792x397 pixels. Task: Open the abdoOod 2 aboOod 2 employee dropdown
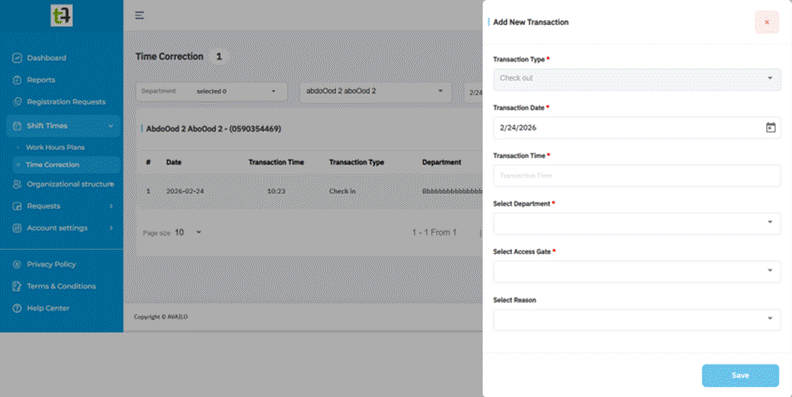tap(375, 91)
